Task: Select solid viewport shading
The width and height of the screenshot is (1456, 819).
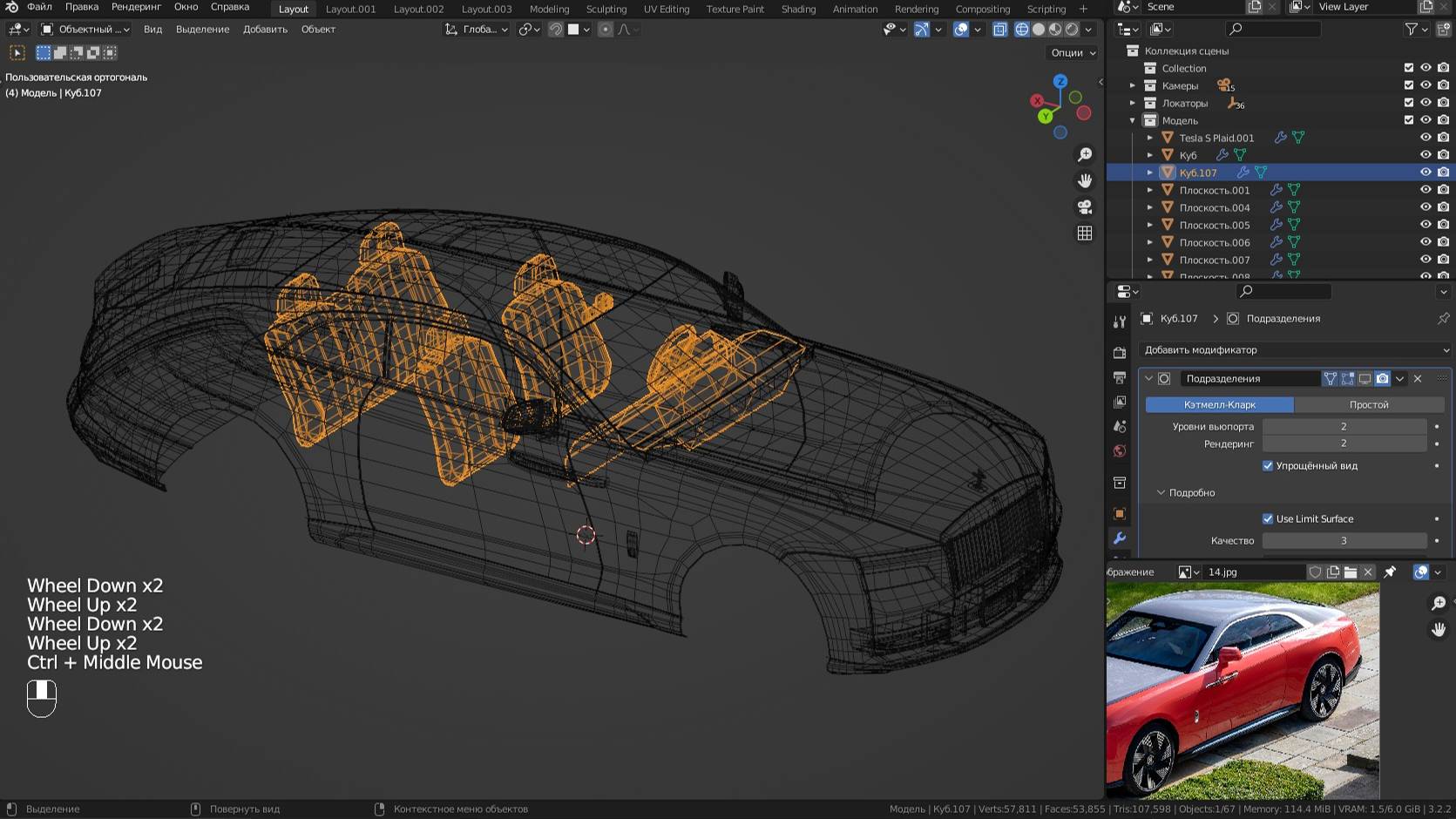Action: (1039, 29)
